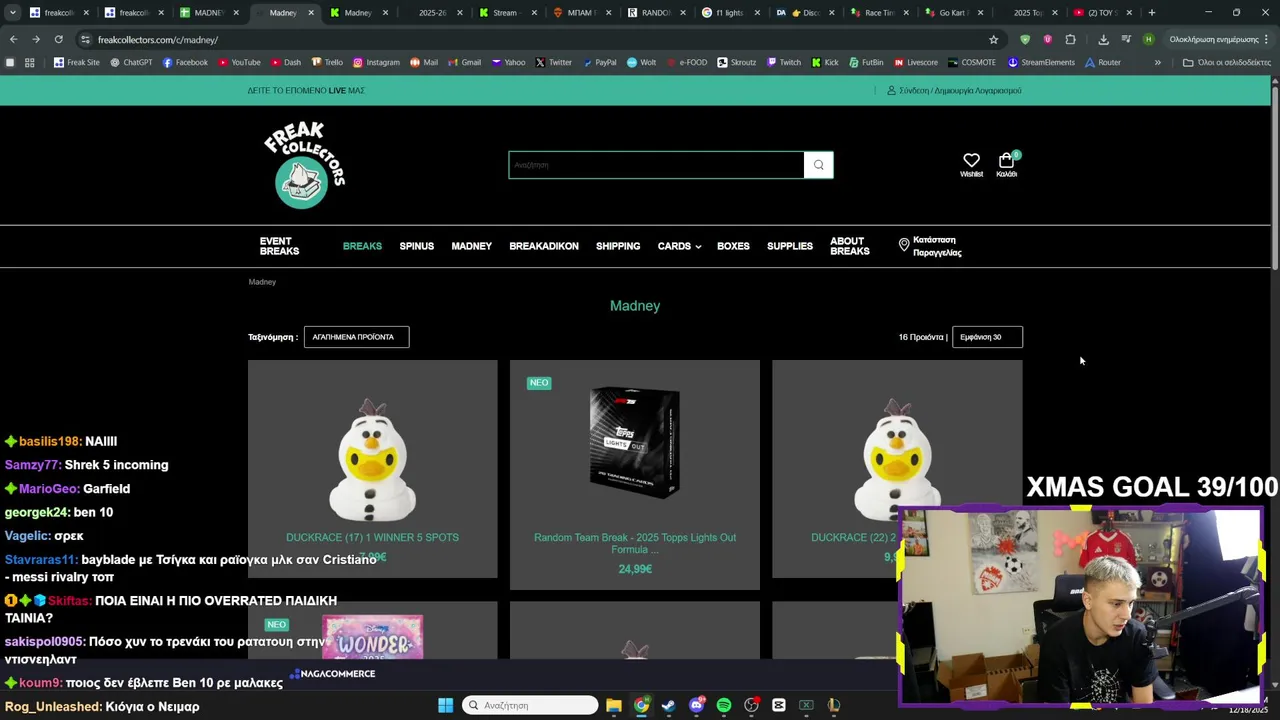1280x720 pixels.
Task: Click the Windows taskbar search box
Action: click(x=531, y=705)
